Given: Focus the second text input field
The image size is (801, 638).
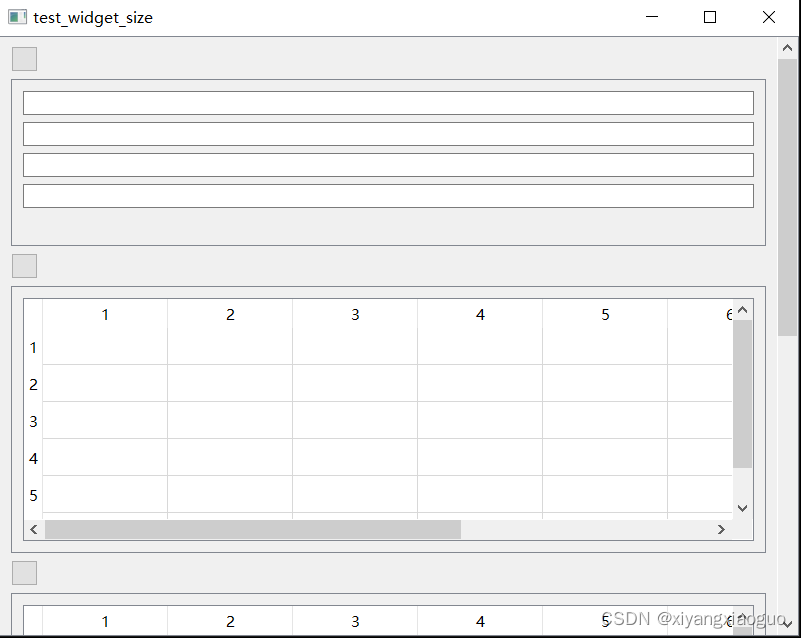Looking at the screenshot, I should (x=388, y=134).
